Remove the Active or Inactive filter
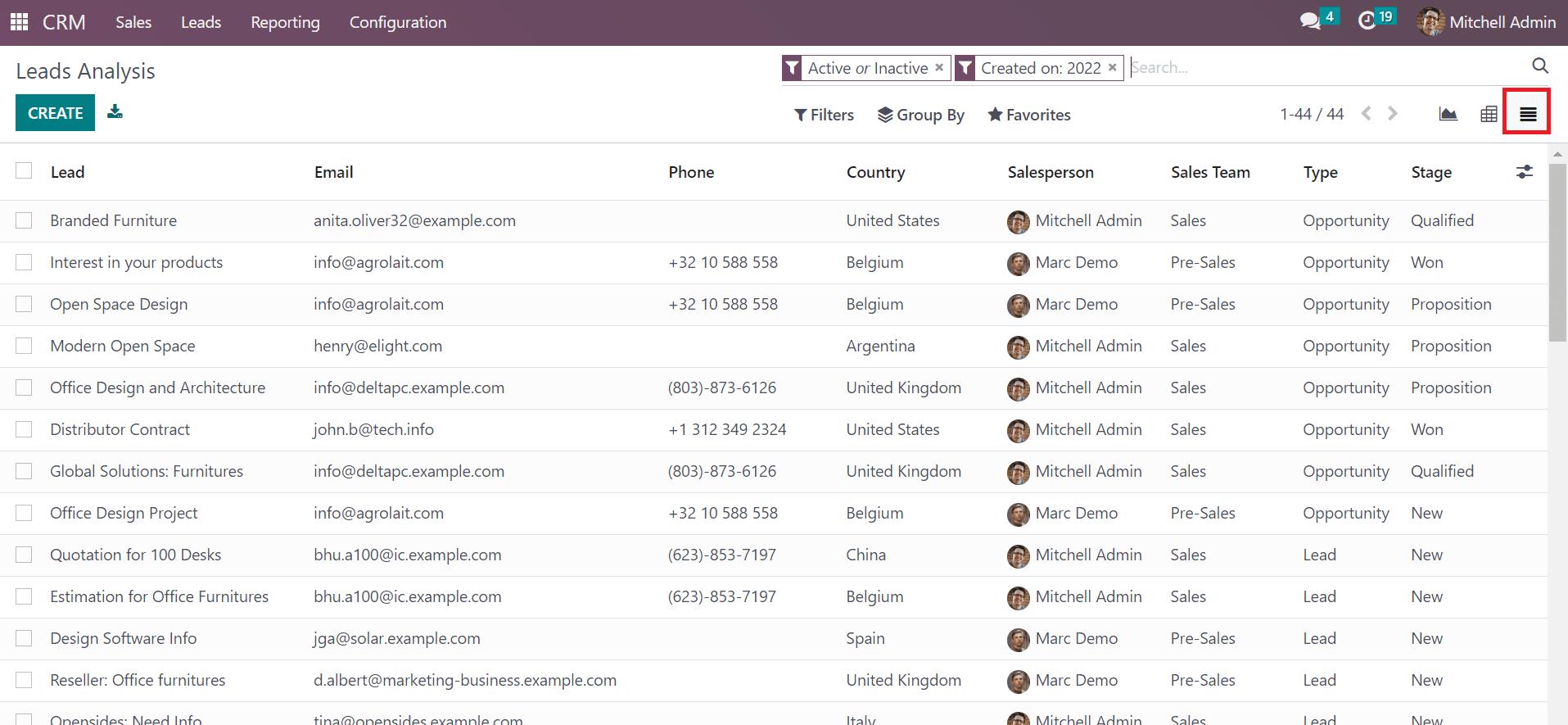The width and height of the screenshot is (1568, 725). (x=939, y=68)
